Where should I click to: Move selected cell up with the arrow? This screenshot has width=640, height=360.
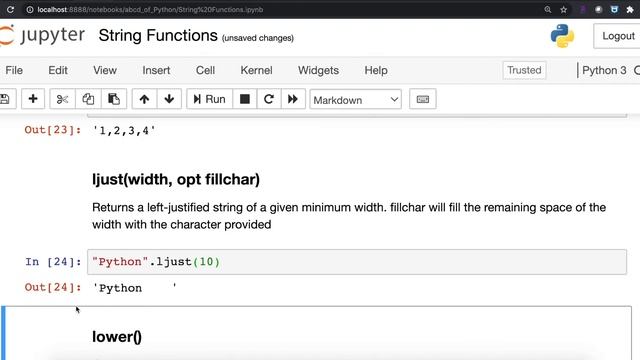coord(144,99)
